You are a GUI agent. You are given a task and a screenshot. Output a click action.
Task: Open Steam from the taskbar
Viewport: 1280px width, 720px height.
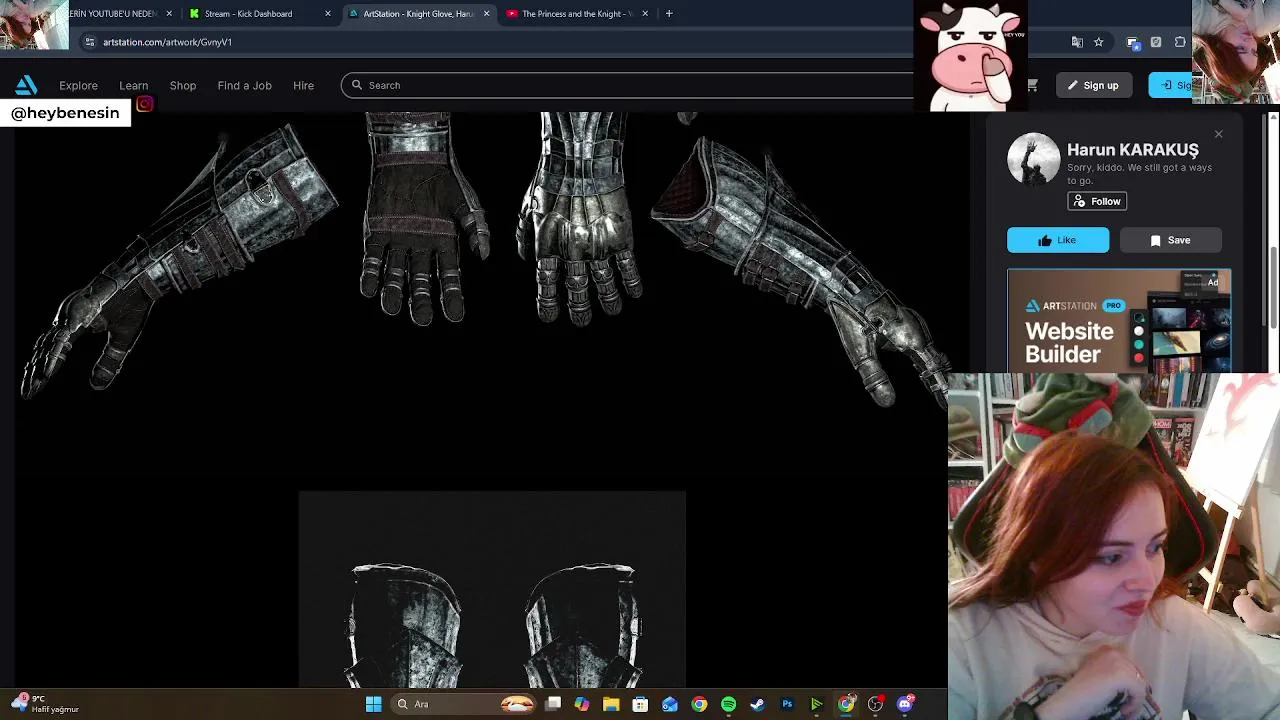pos(757,704)
